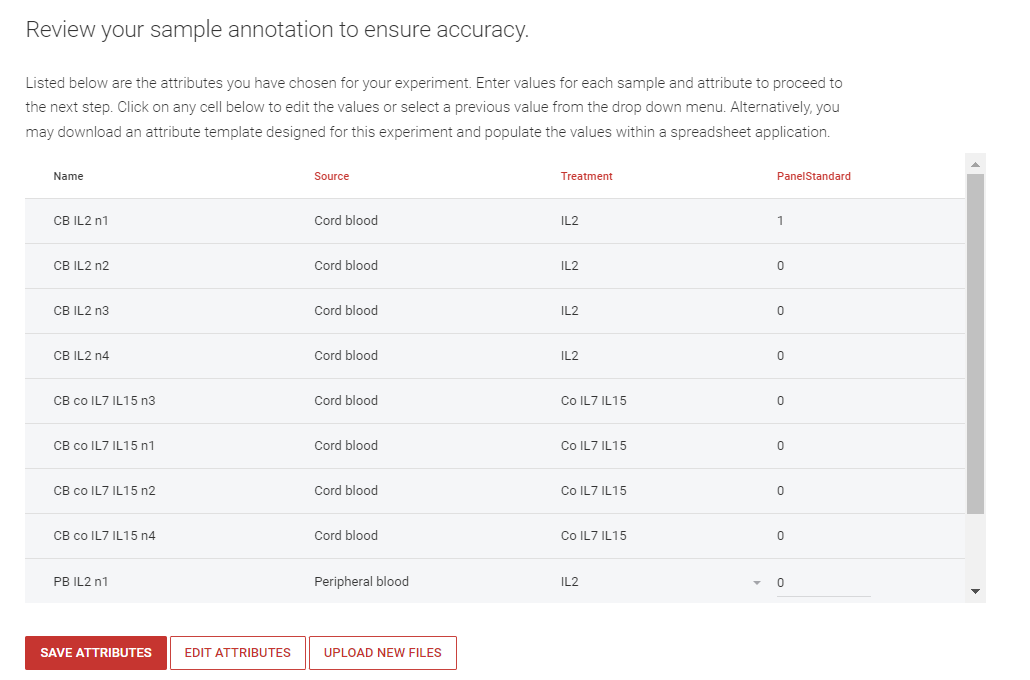Click the Save Attributes button
The image size is (1030, 680).
pyautogui.click(x=96, y=652)
